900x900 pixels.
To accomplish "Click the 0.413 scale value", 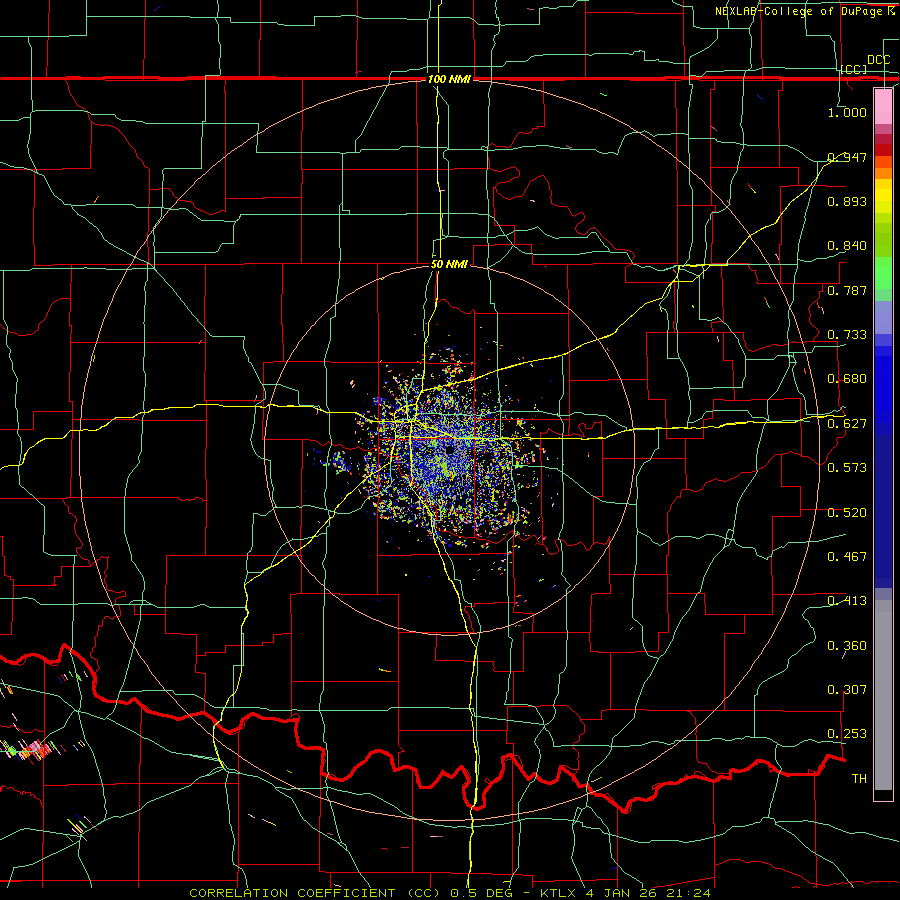I will (x=847, y=601).
